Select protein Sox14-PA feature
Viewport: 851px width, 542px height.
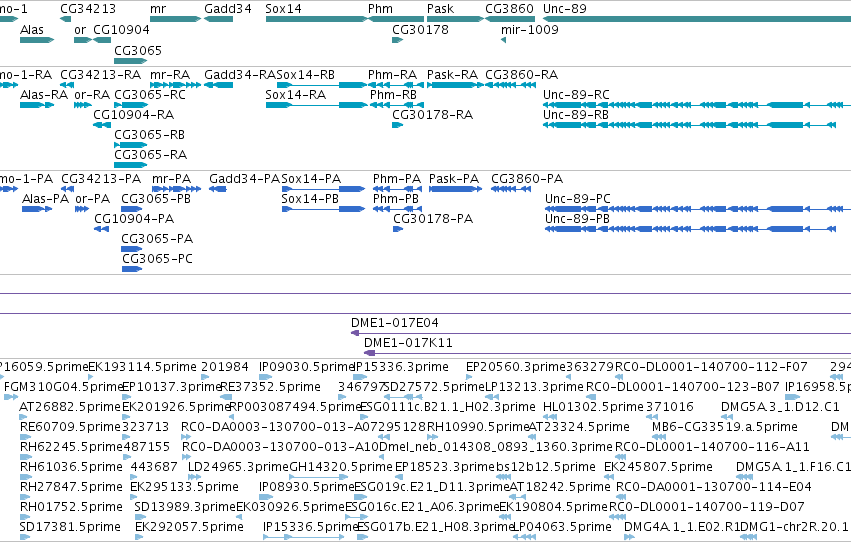323,189
